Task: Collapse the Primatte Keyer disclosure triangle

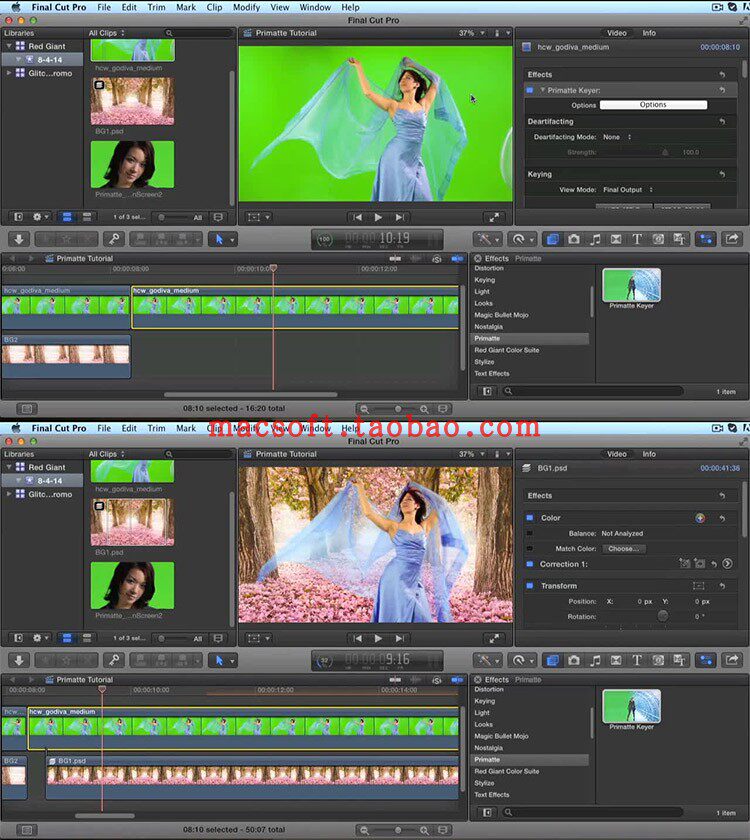Action: point(542,90)
